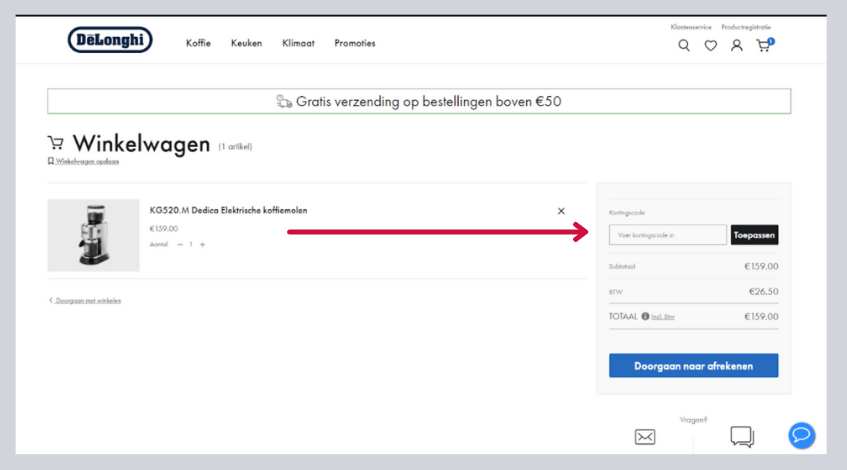
Task: Open the shopping cart icon in header
Action: pyautogui.click(x=763, y=45)
